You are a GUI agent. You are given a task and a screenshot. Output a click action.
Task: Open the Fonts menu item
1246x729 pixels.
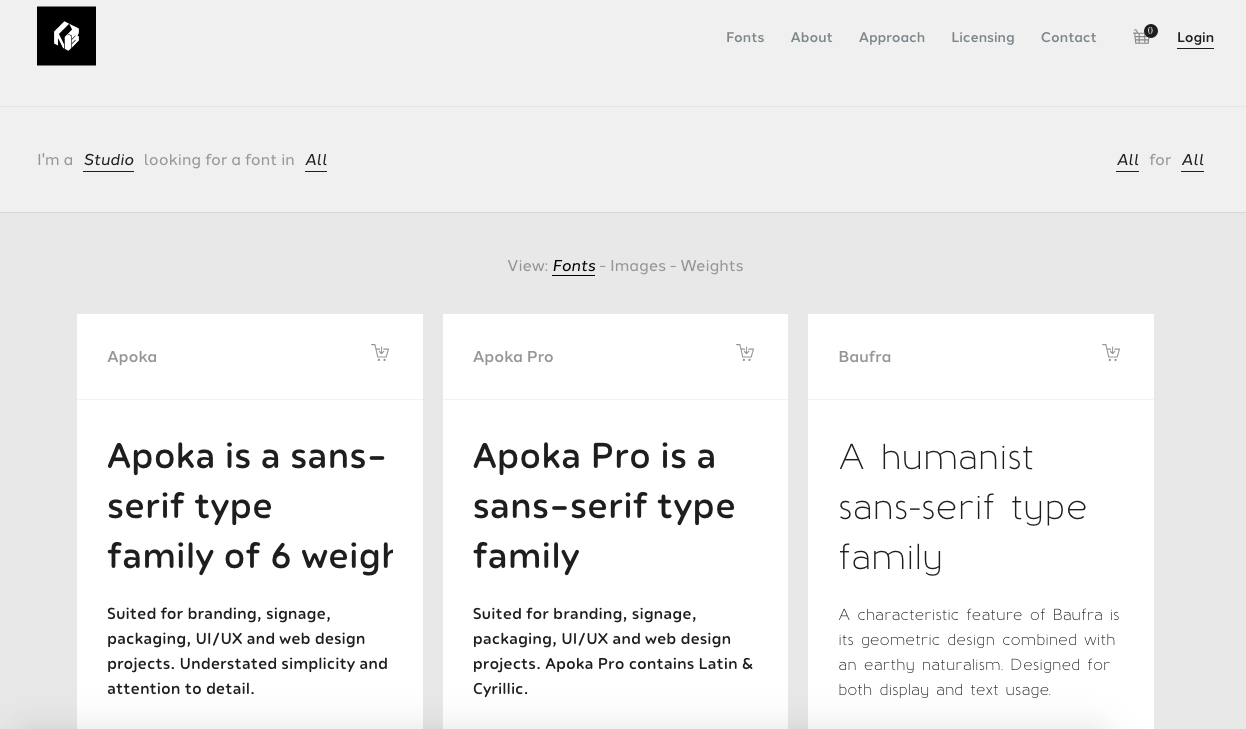point(745,37)
